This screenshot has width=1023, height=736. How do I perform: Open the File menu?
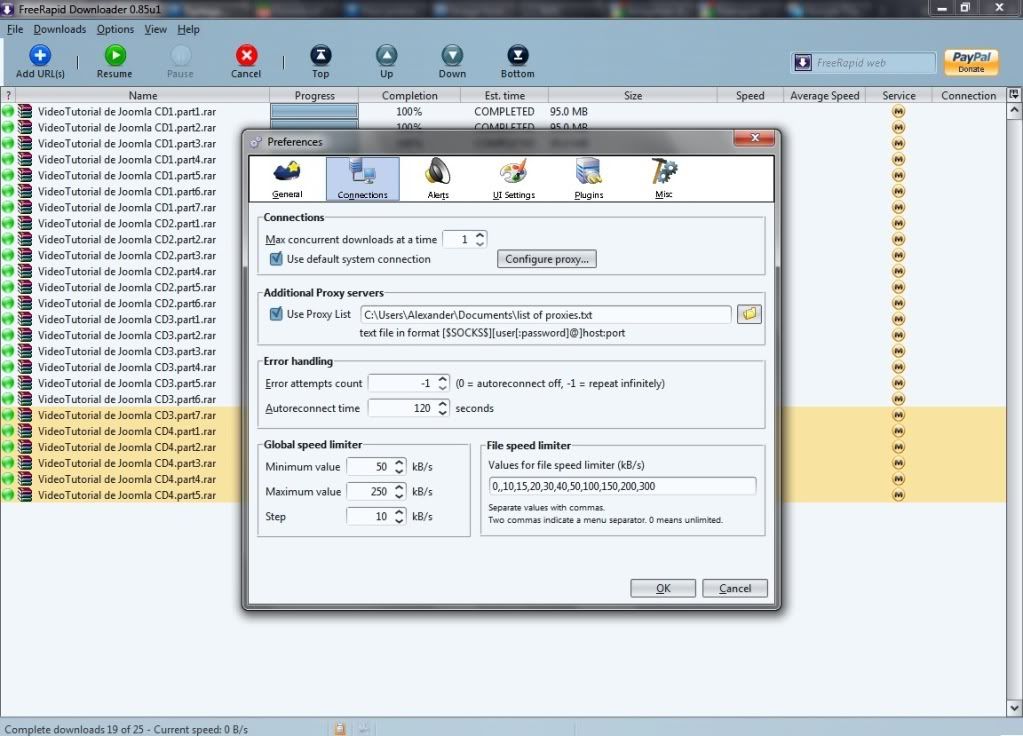click(x=15, y=29)
